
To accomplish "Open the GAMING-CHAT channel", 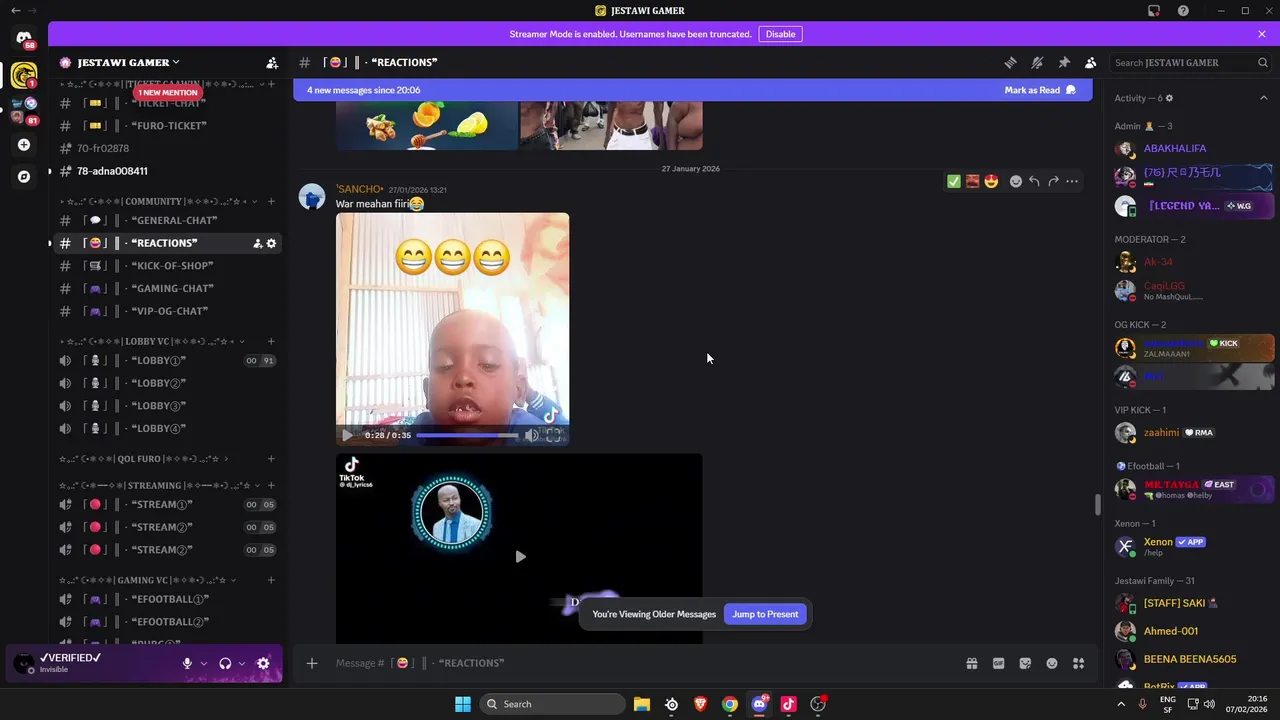I will (166, 289).
